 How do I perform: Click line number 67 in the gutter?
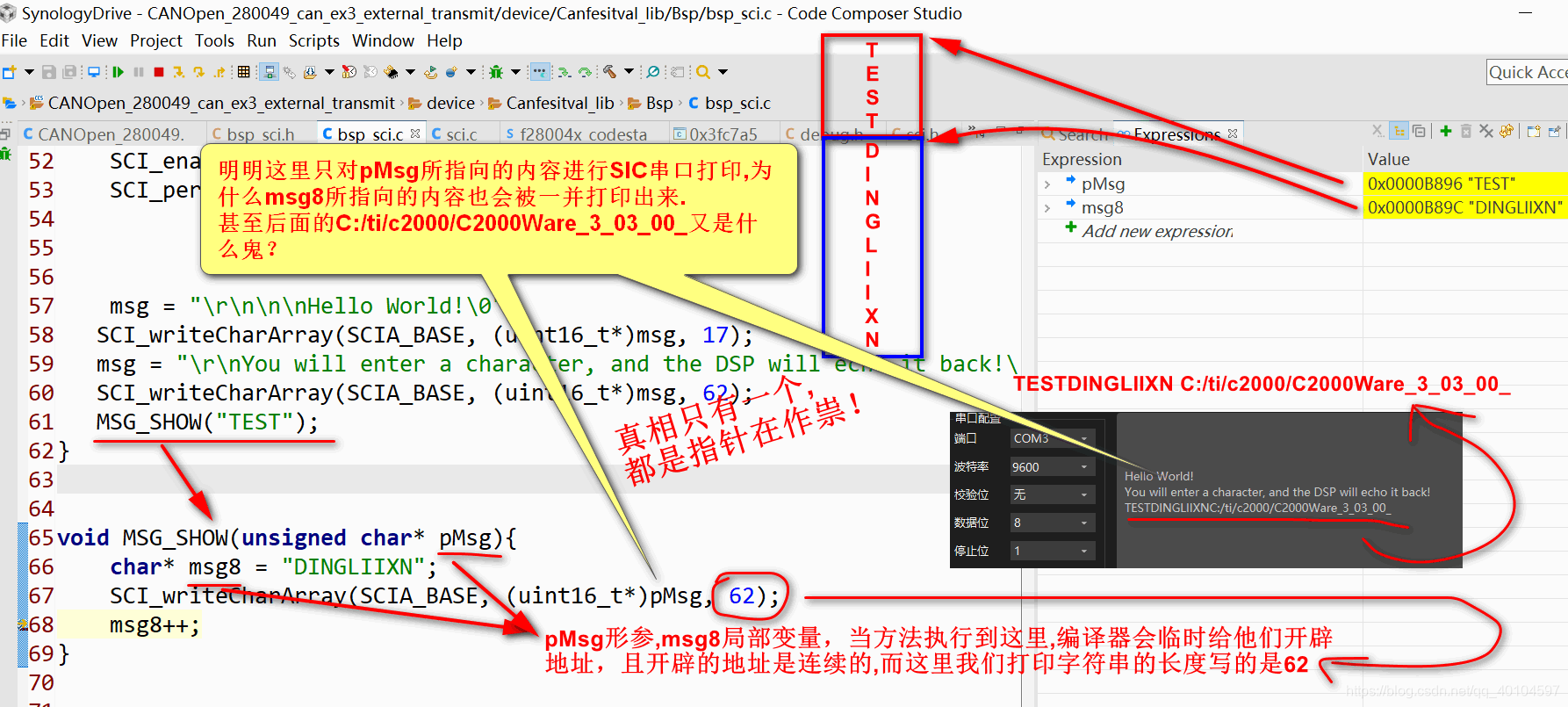(x=41, y=596)
